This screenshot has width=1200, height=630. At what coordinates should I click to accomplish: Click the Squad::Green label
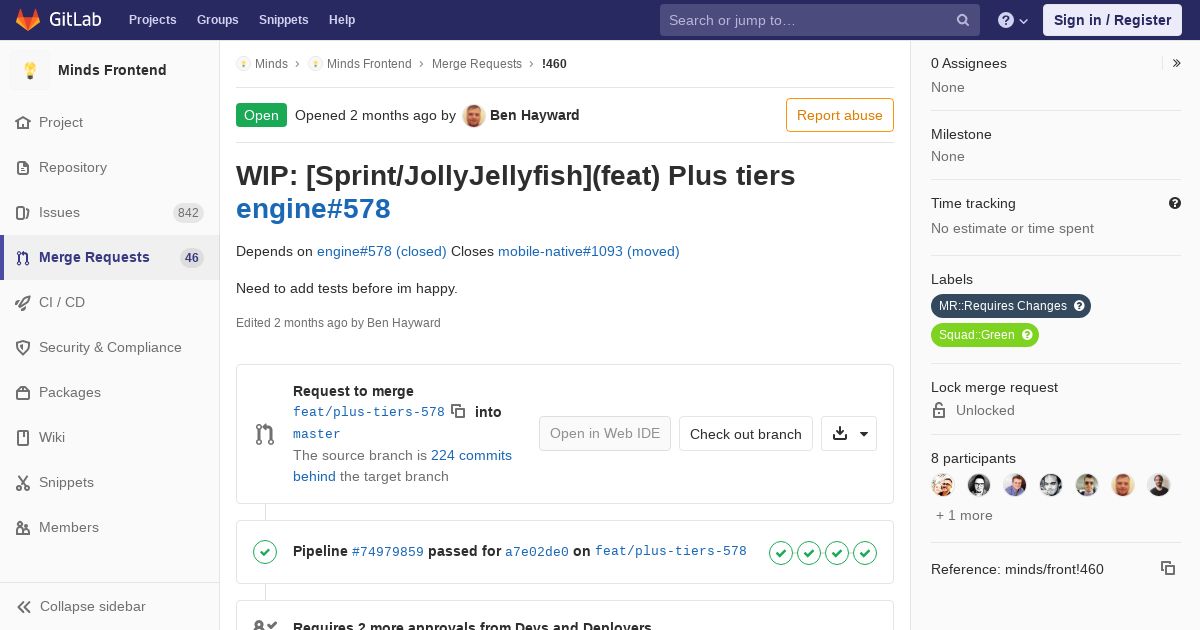[x=985, y=335]
